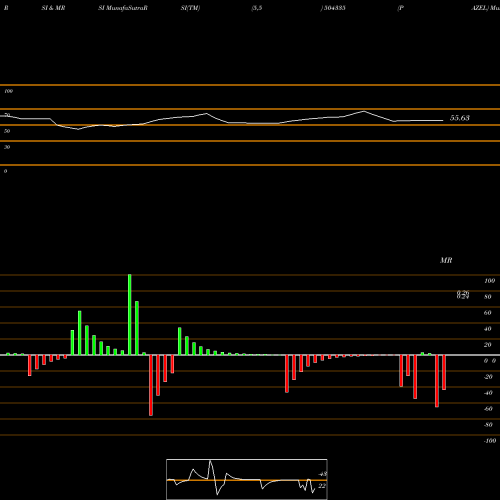Click the -20 label on the MR scale
The width and height of the screenshot is (500, 500).
coord(488,377)
